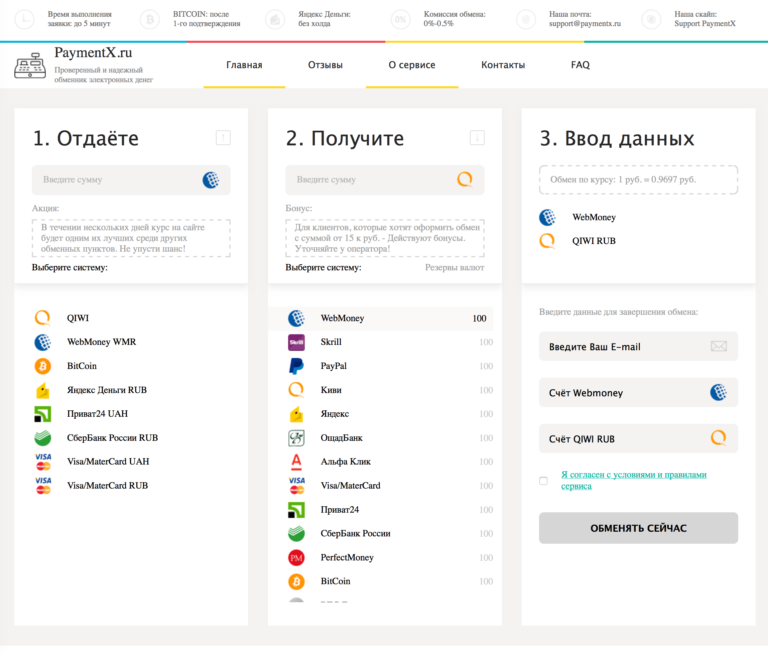Open the terms and rules agreement link

[633, 480]
